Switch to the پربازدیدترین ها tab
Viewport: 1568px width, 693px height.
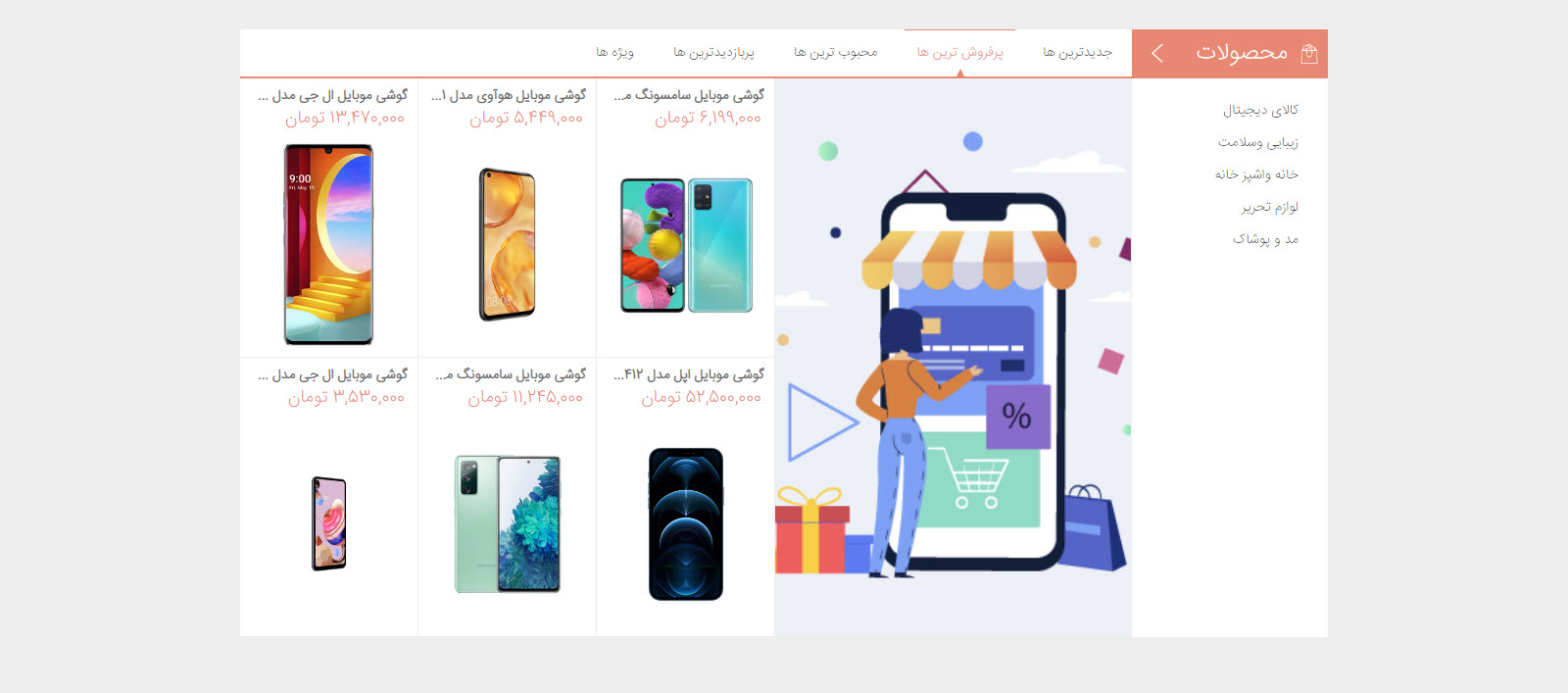click(713, 52)
